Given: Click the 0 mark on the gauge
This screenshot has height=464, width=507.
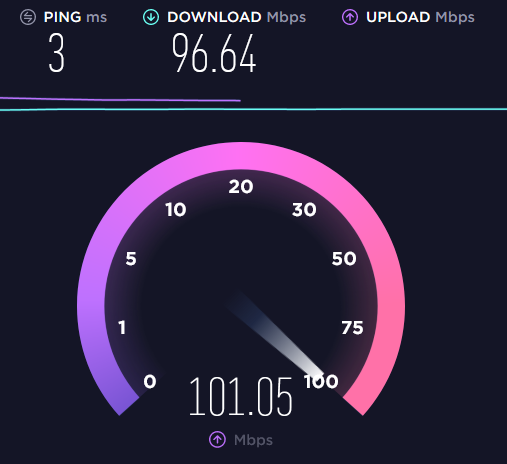Looking at the screenshot, I should 150,381.
